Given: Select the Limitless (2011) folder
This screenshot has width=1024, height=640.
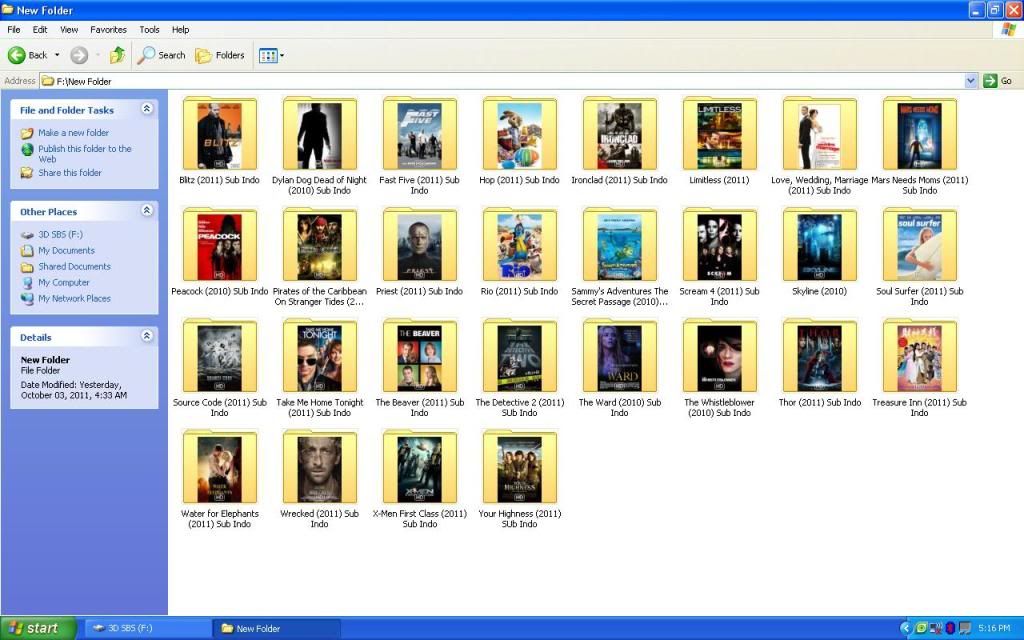Looking at the screenshot, I should pyautogui.click(x=719, y=141).
